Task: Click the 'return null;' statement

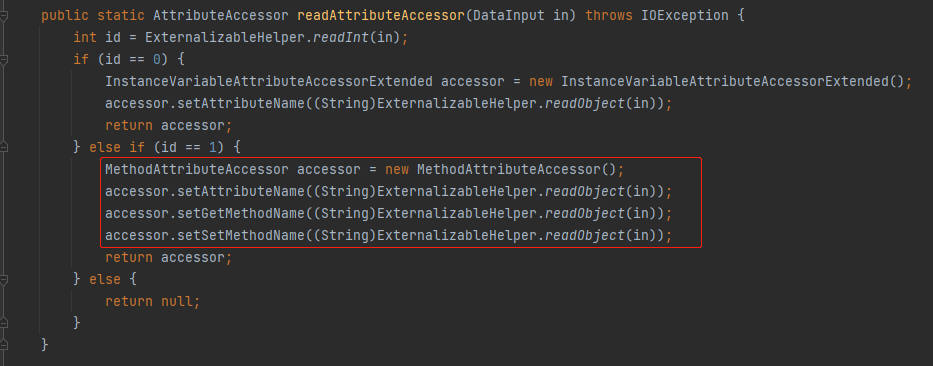Action: tap(153, 302)
